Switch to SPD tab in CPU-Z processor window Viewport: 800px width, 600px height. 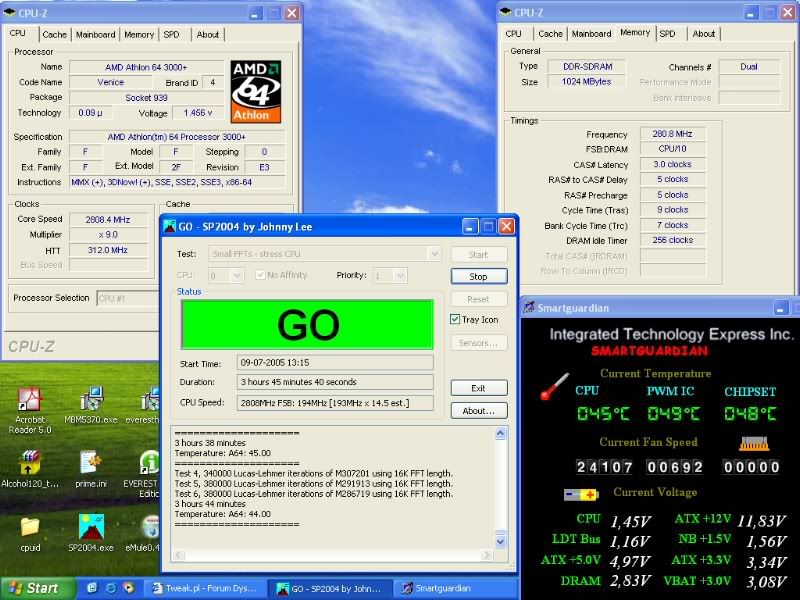pos(171,35)
